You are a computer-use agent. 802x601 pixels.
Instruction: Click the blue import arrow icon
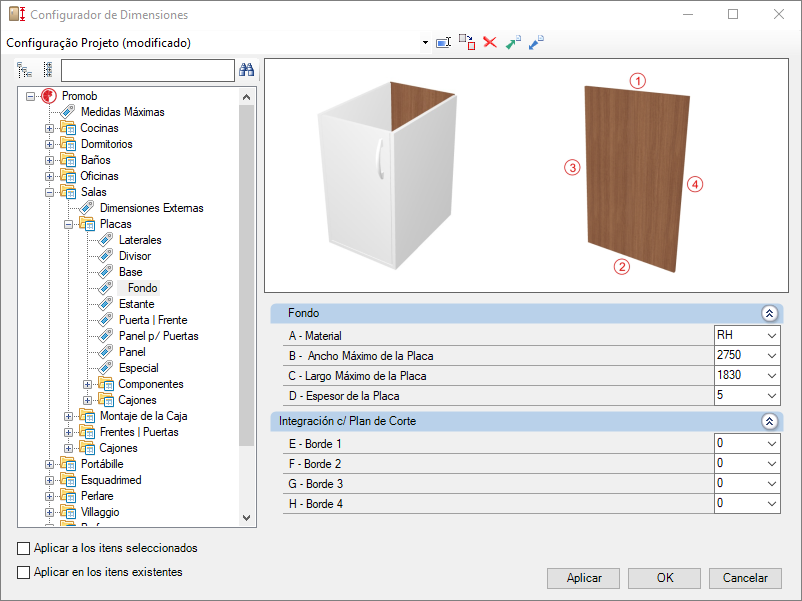(x=536, y=42)
